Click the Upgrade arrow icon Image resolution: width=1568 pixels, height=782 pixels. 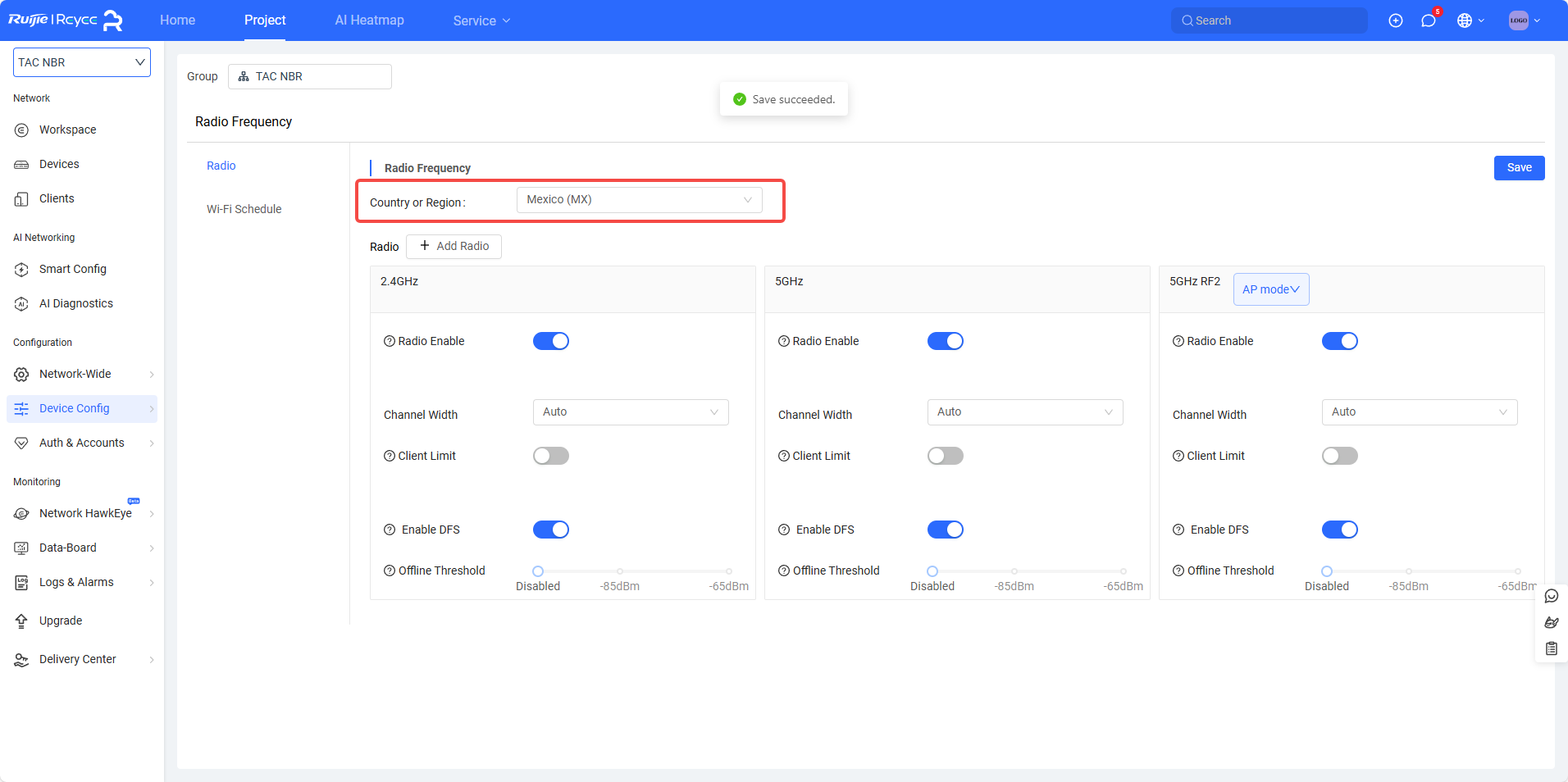click(x=21, y=621)
